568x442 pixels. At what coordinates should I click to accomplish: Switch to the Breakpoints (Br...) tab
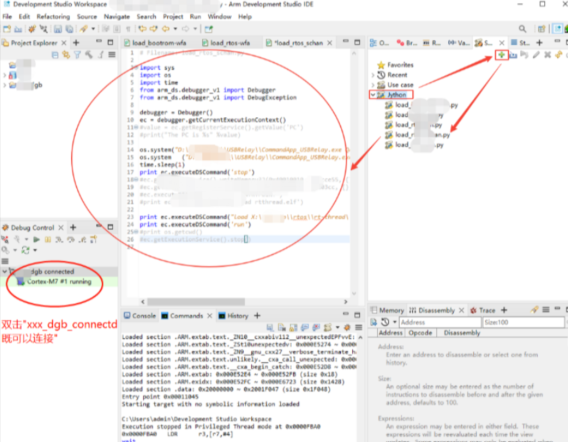pyautogui.click(x=406, y=43)
